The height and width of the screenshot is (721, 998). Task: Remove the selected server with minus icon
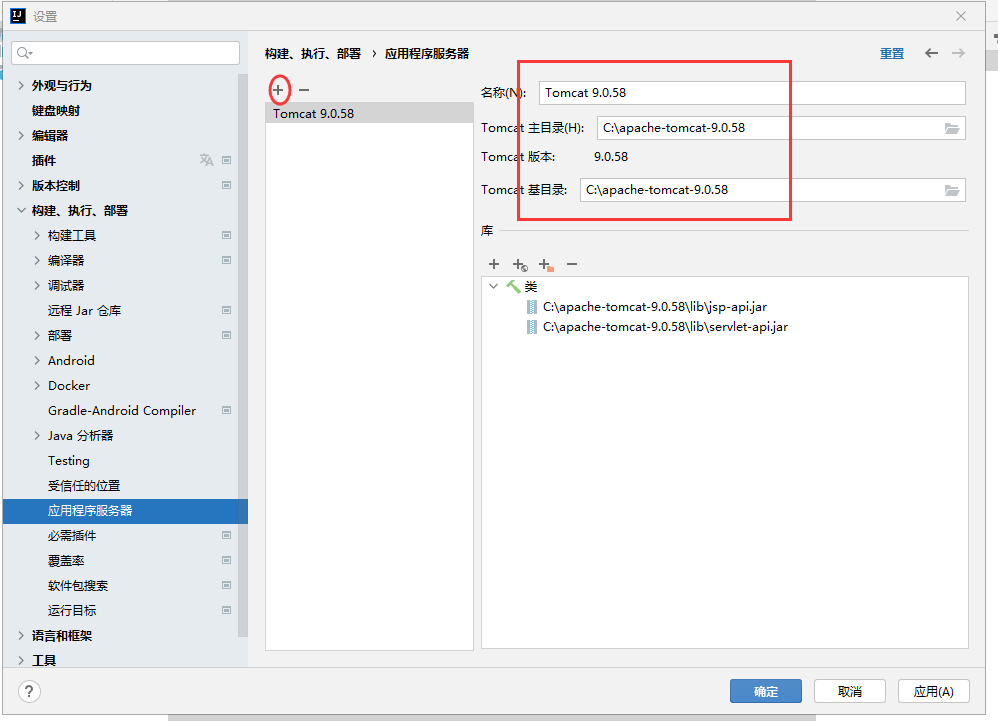tap(304, 90)
